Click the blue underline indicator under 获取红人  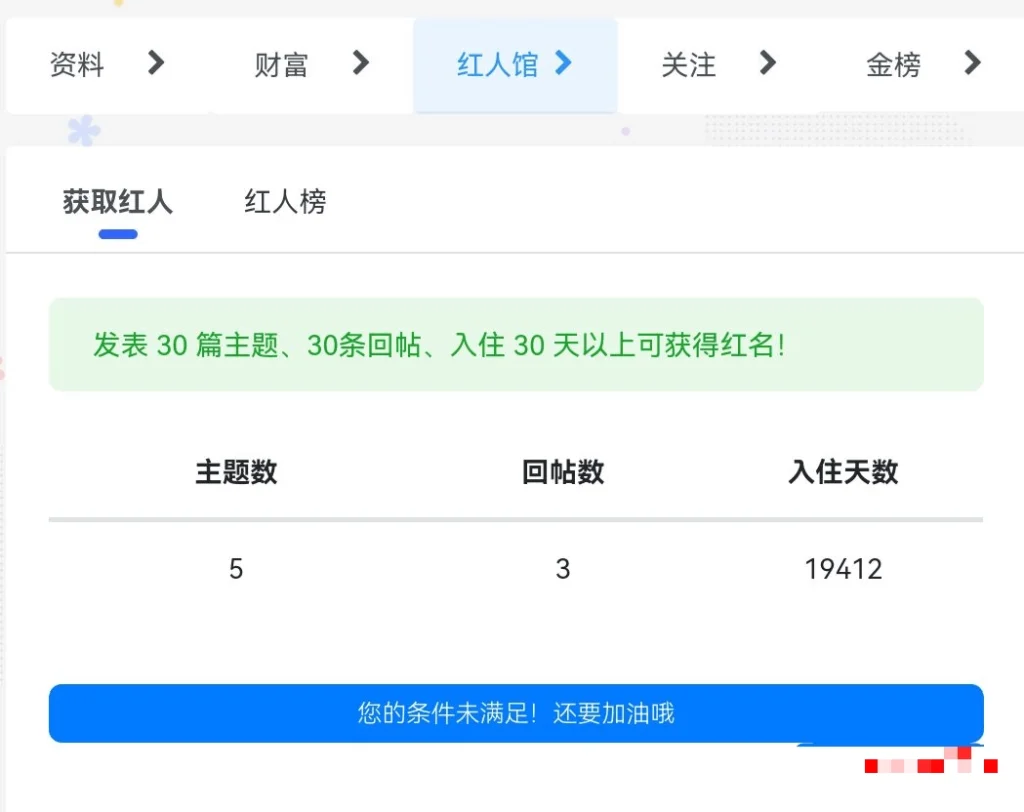[x=117, y=234]
